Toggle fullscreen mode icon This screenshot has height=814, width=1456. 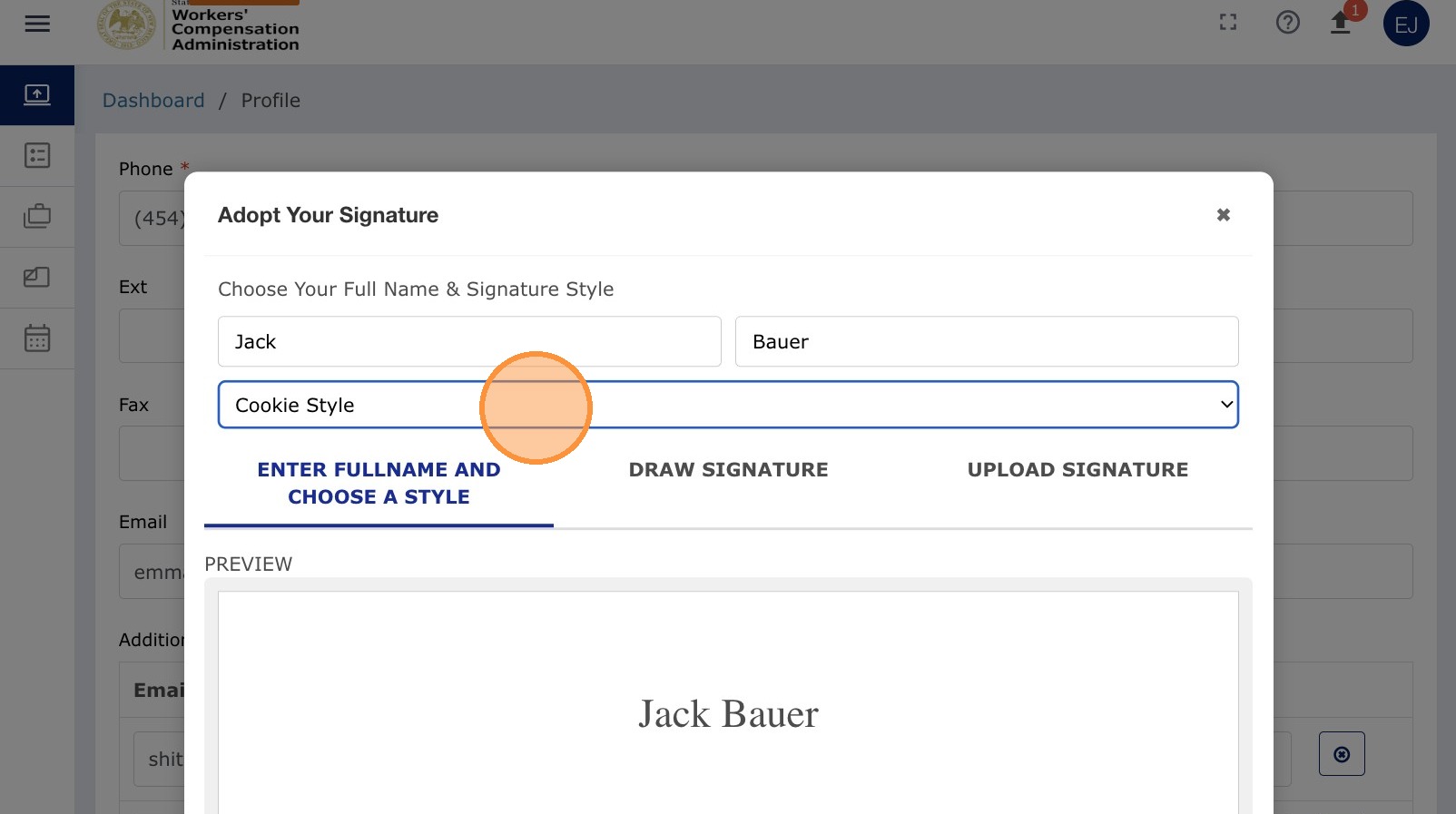tap(1228, 23)
